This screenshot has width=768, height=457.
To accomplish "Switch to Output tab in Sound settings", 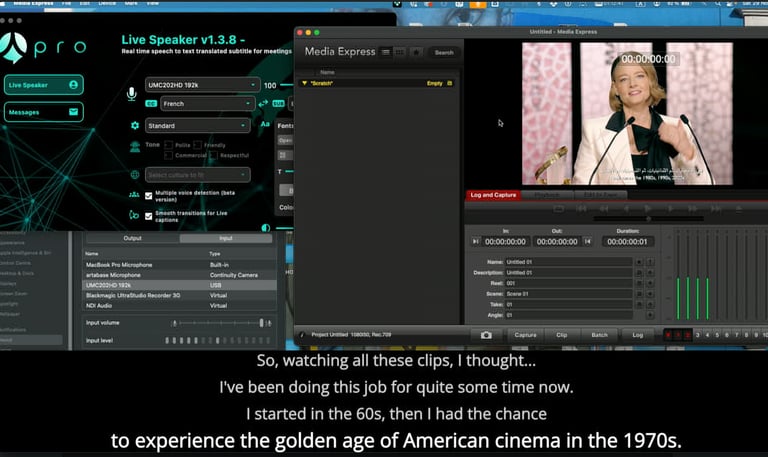I will tap(133, 238).
